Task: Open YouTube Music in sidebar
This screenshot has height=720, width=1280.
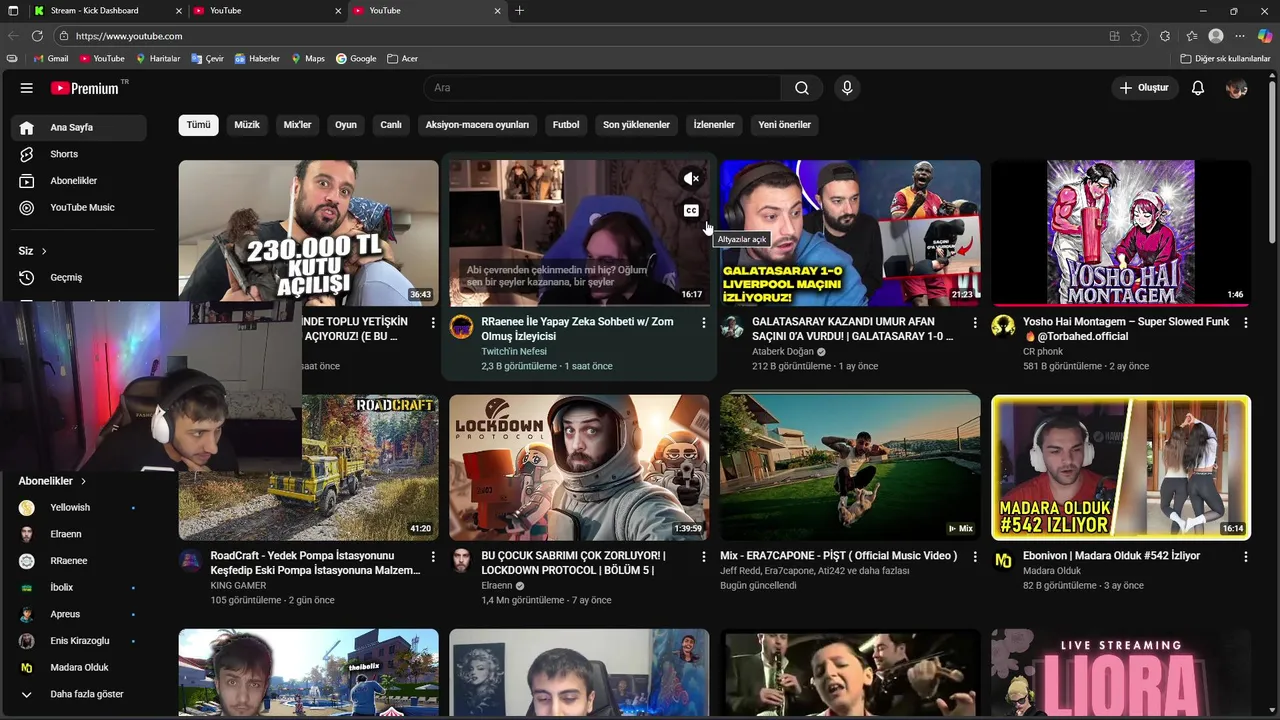Action: 79,208
